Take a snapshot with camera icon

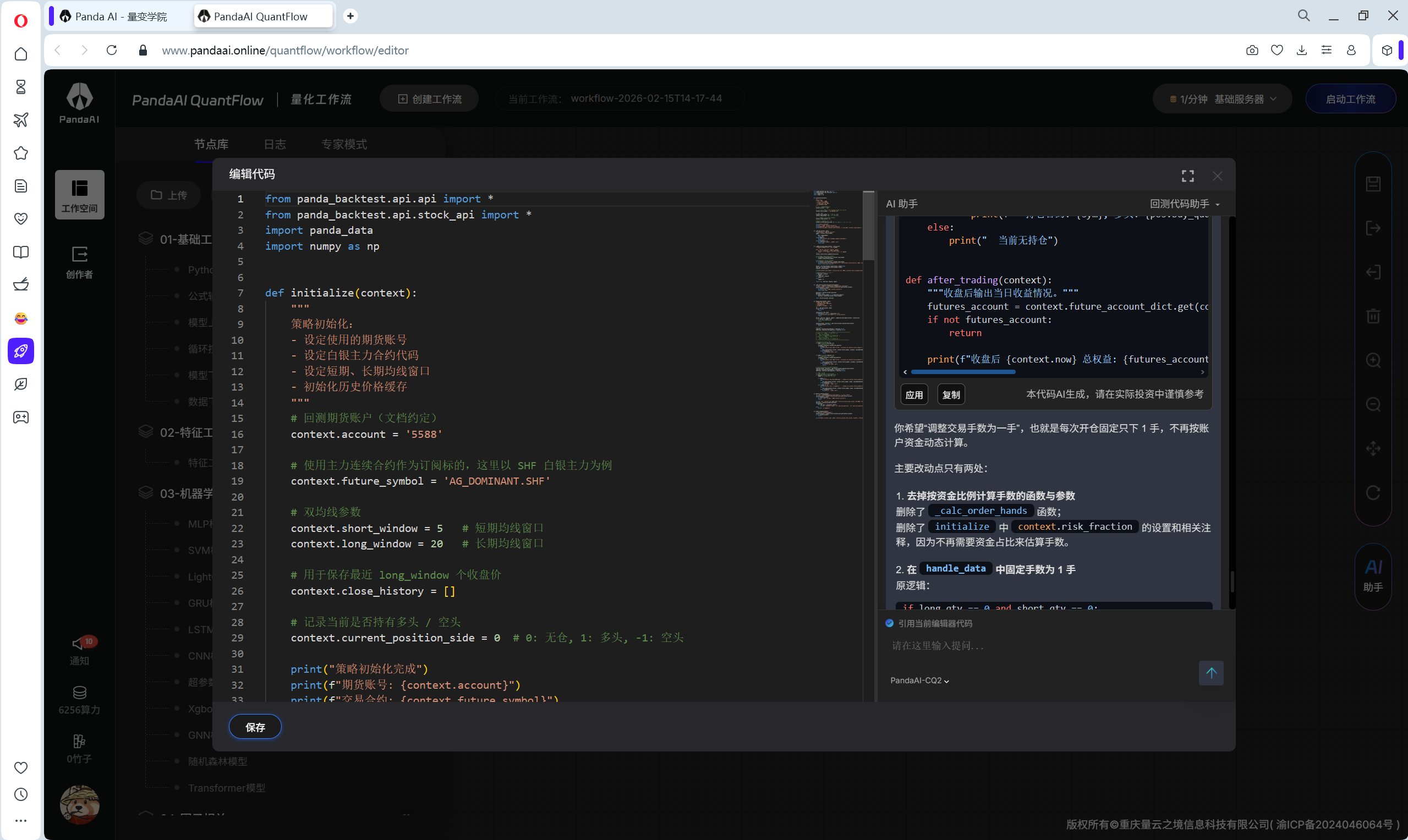pyautogui.click(x=1252, y=50)
